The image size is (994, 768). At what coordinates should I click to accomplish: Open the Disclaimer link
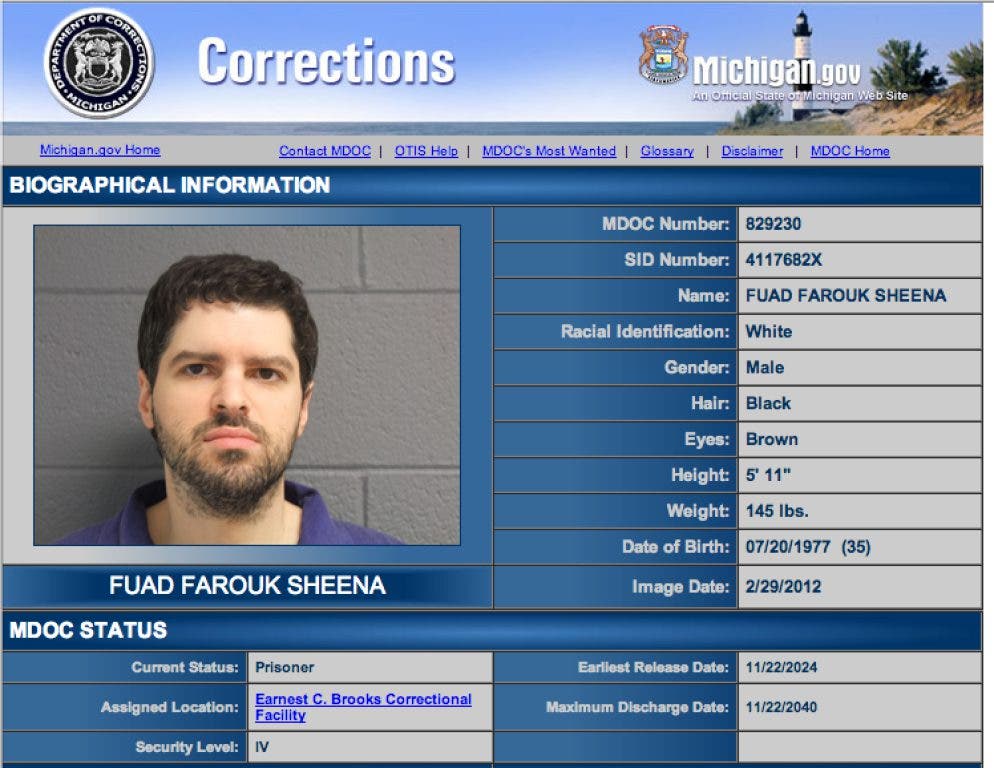[x=752, y=151]
